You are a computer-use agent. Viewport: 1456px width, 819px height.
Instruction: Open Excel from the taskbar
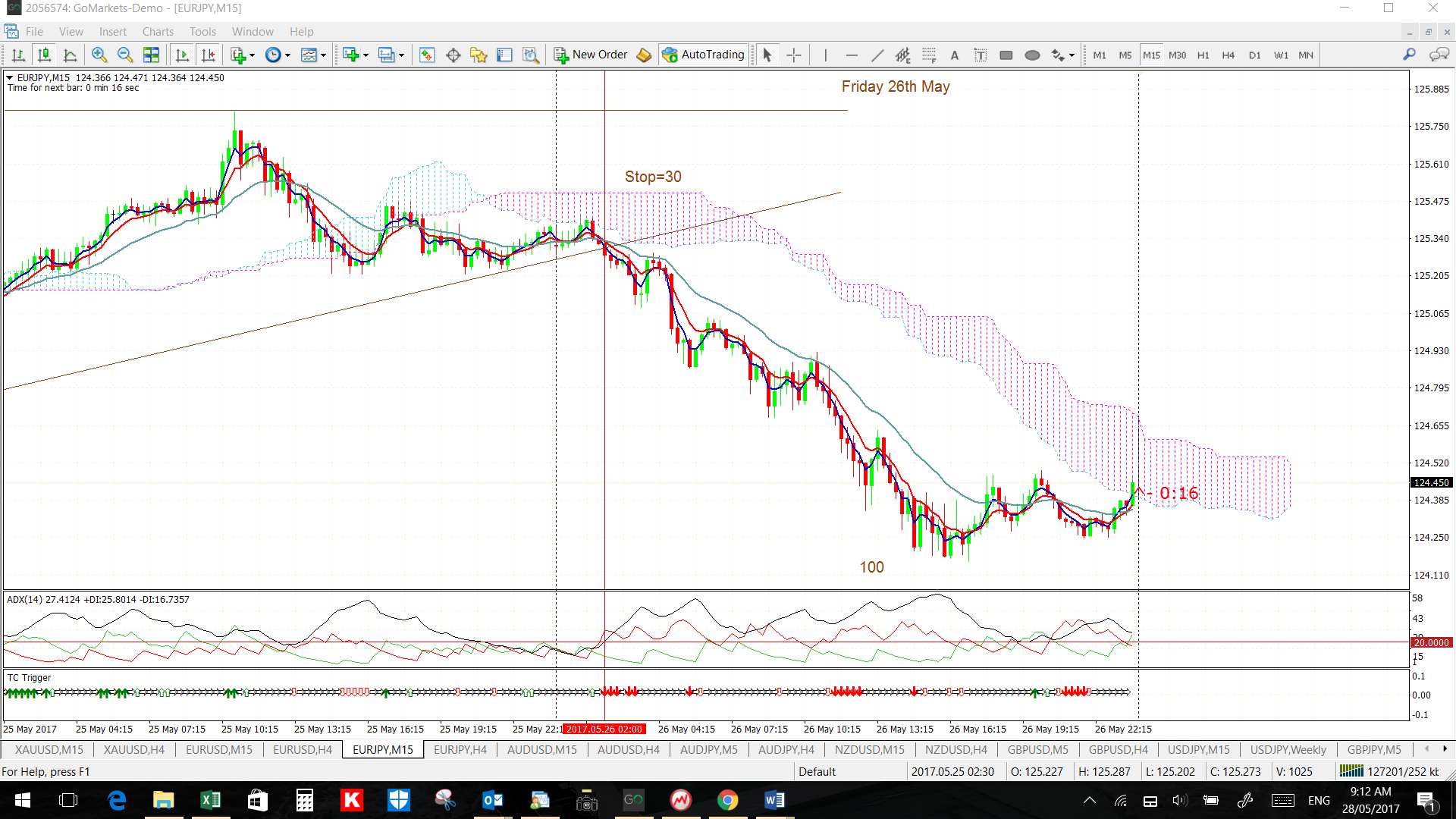click(x=210, y=800)
